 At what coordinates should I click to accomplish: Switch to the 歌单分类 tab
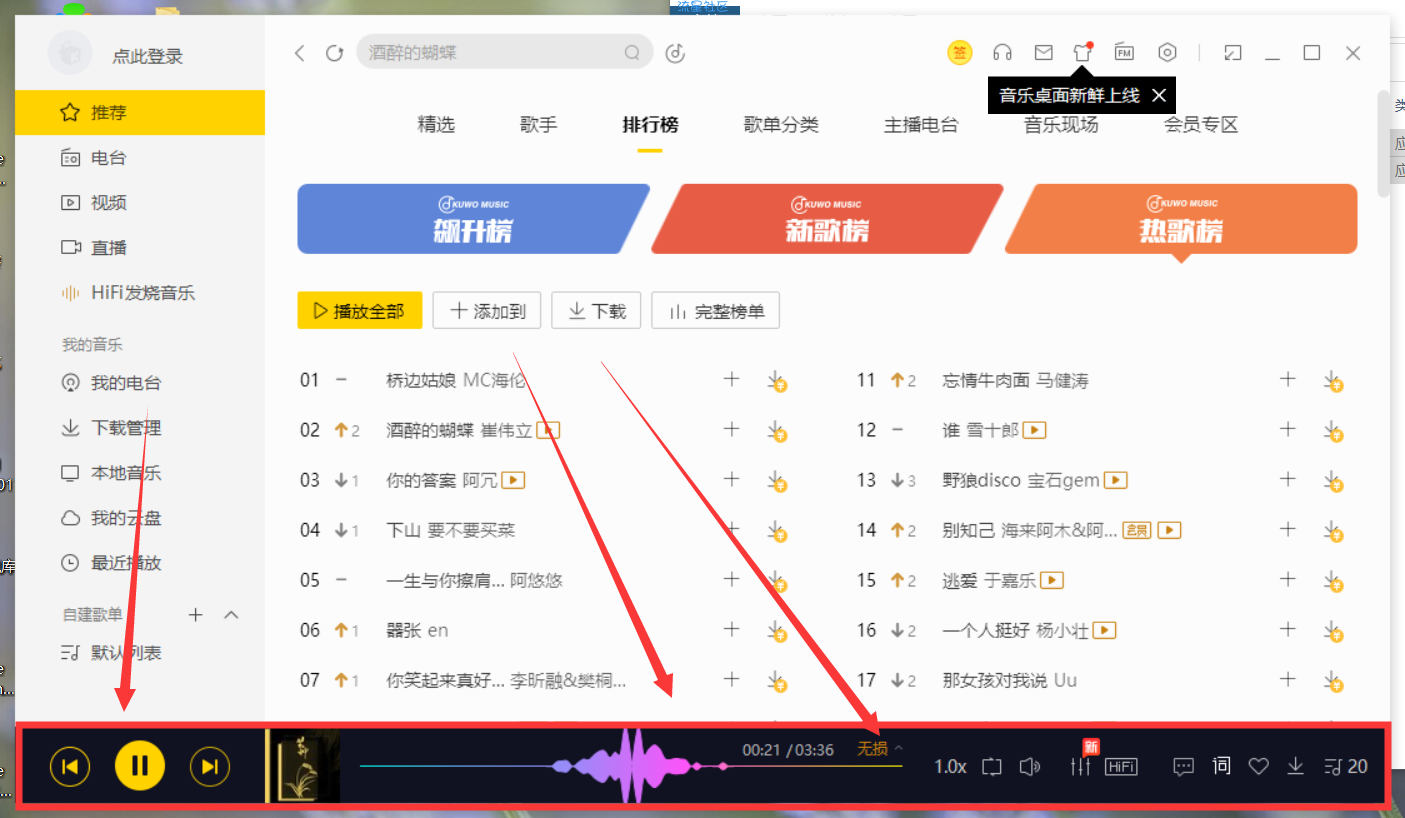click(781, 125)
